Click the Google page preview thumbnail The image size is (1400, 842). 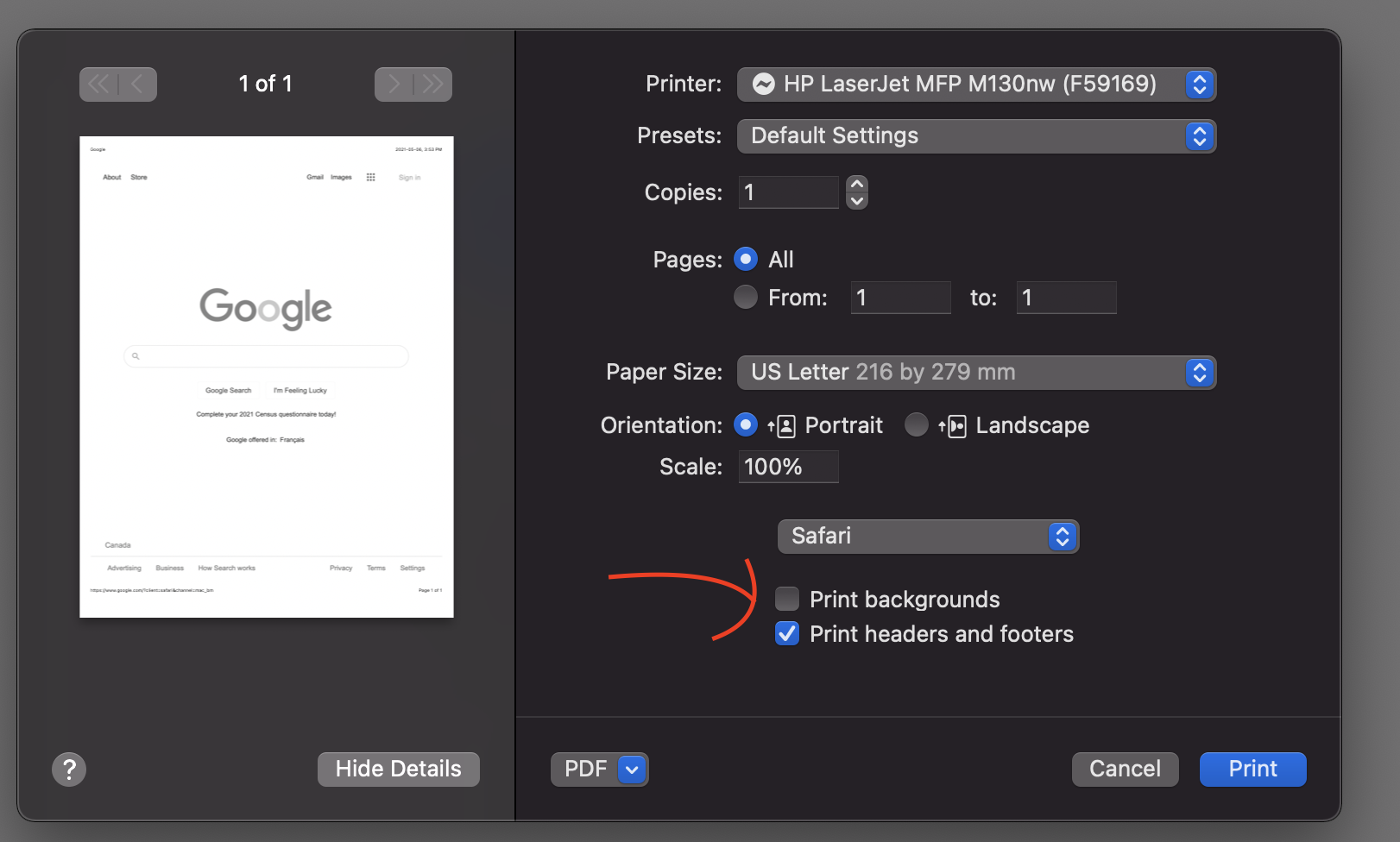(x=267, y=377)
